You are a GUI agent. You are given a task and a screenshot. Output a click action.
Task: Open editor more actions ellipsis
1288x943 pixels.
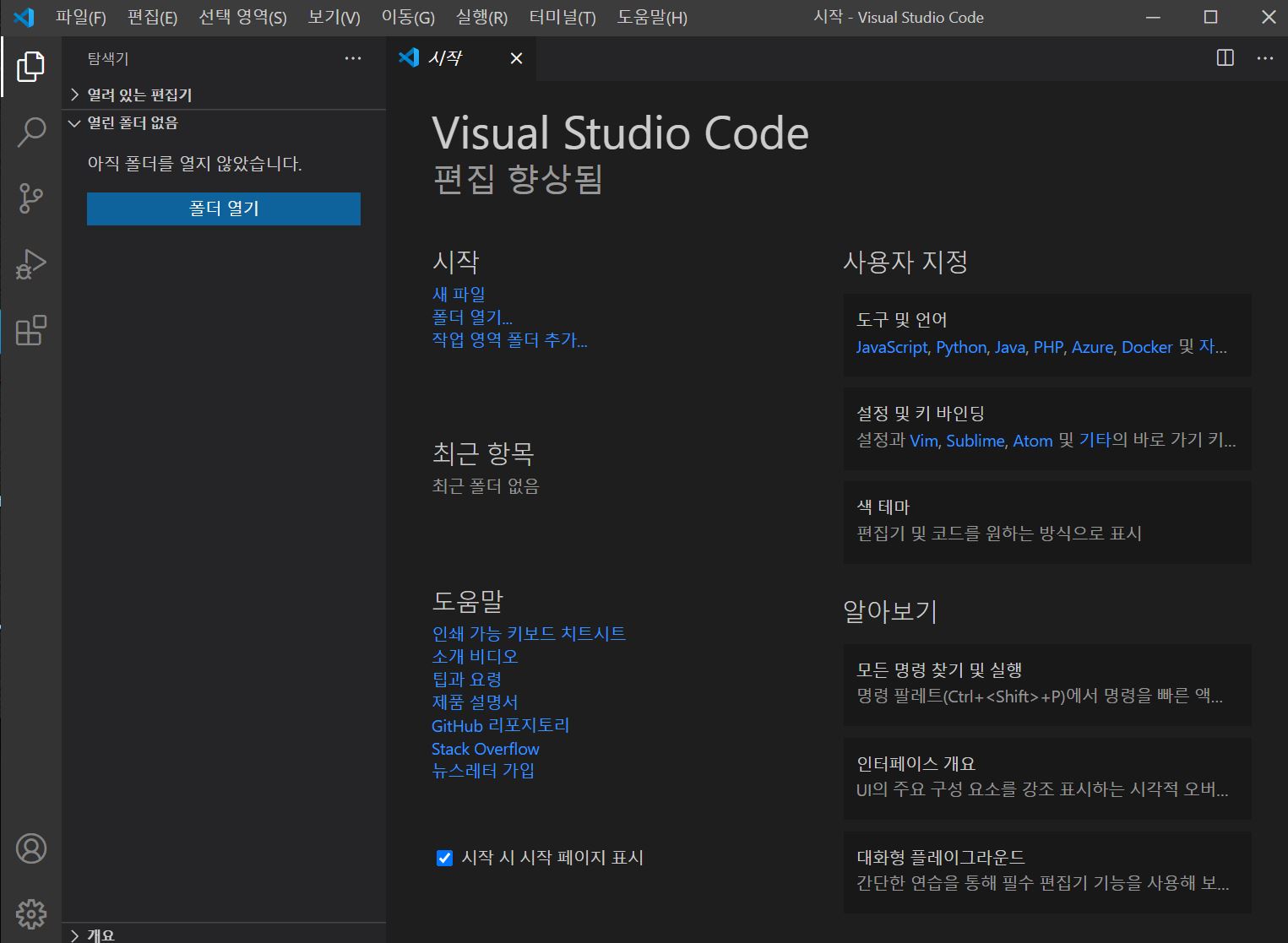tap(1264, 57)
